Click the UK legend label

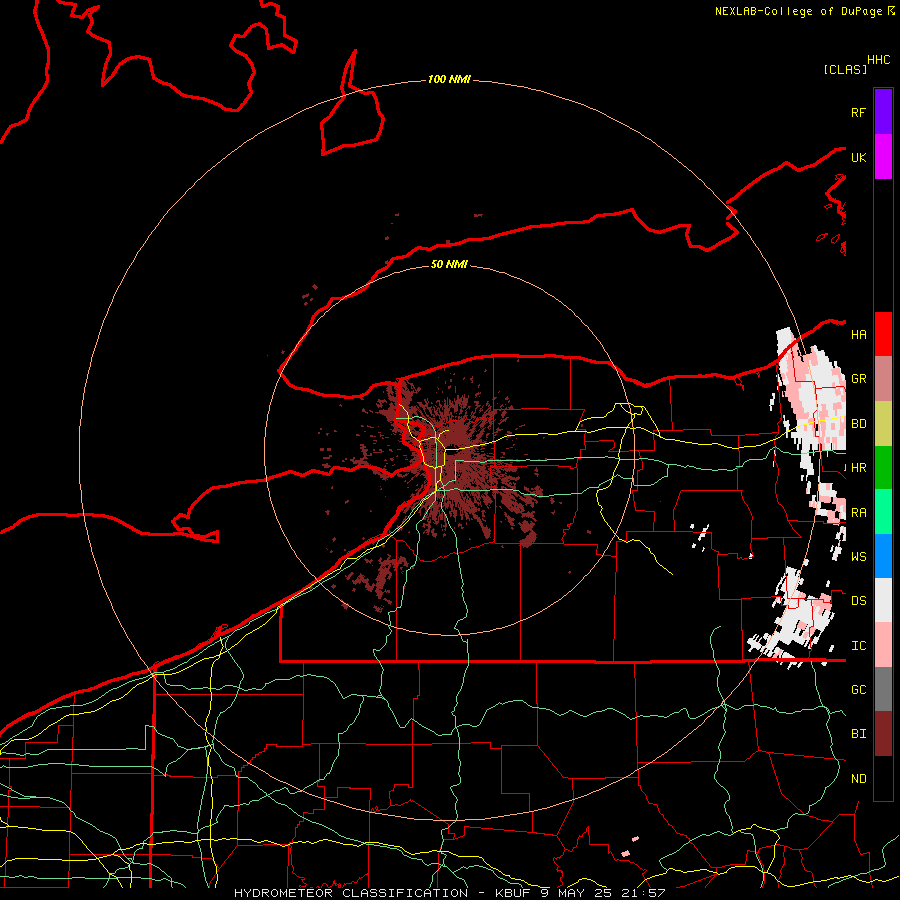[859, 157]
